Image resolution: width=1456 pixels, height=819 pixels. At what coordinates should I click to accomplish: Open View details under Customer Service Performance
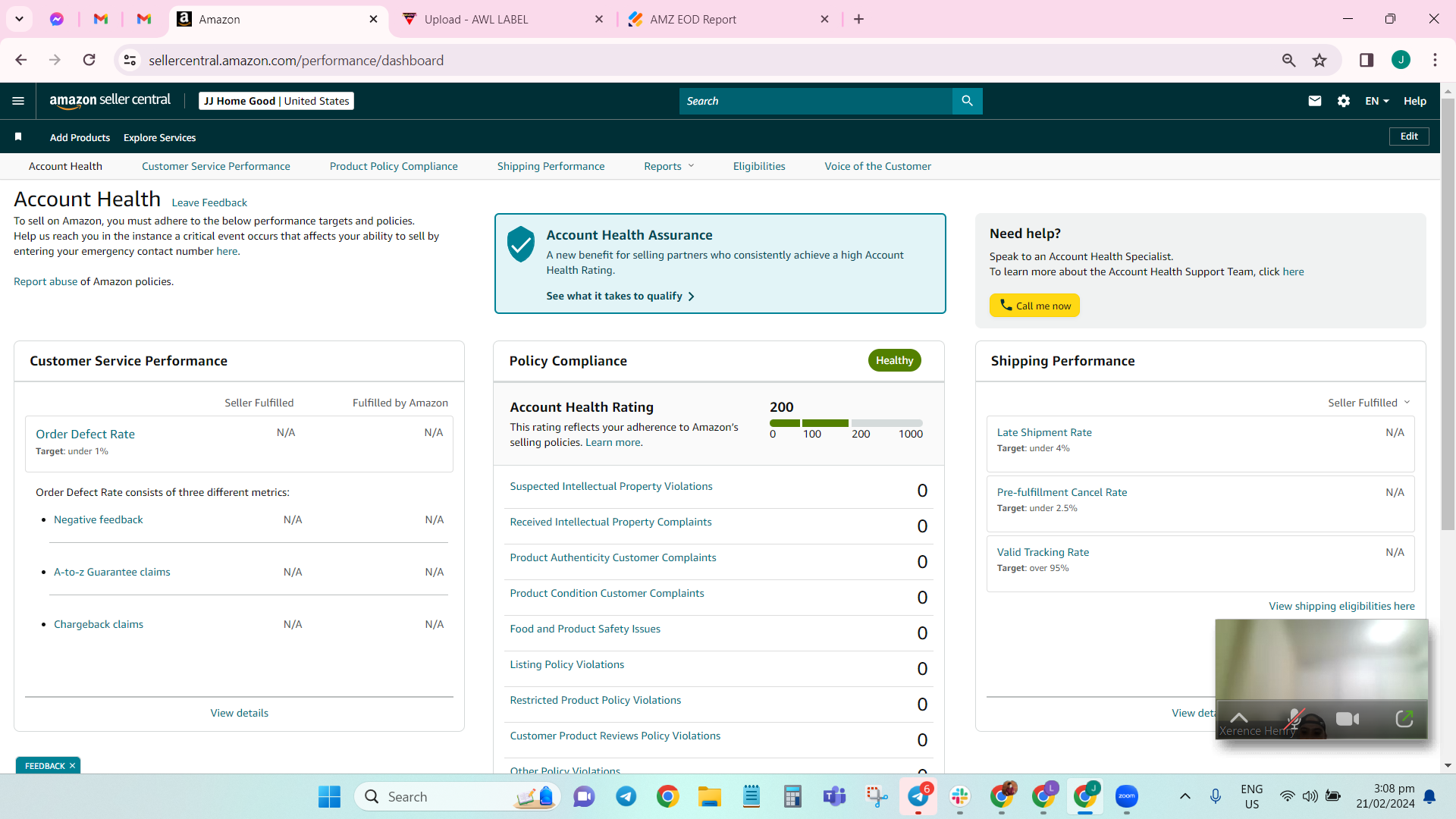(240, 713)
